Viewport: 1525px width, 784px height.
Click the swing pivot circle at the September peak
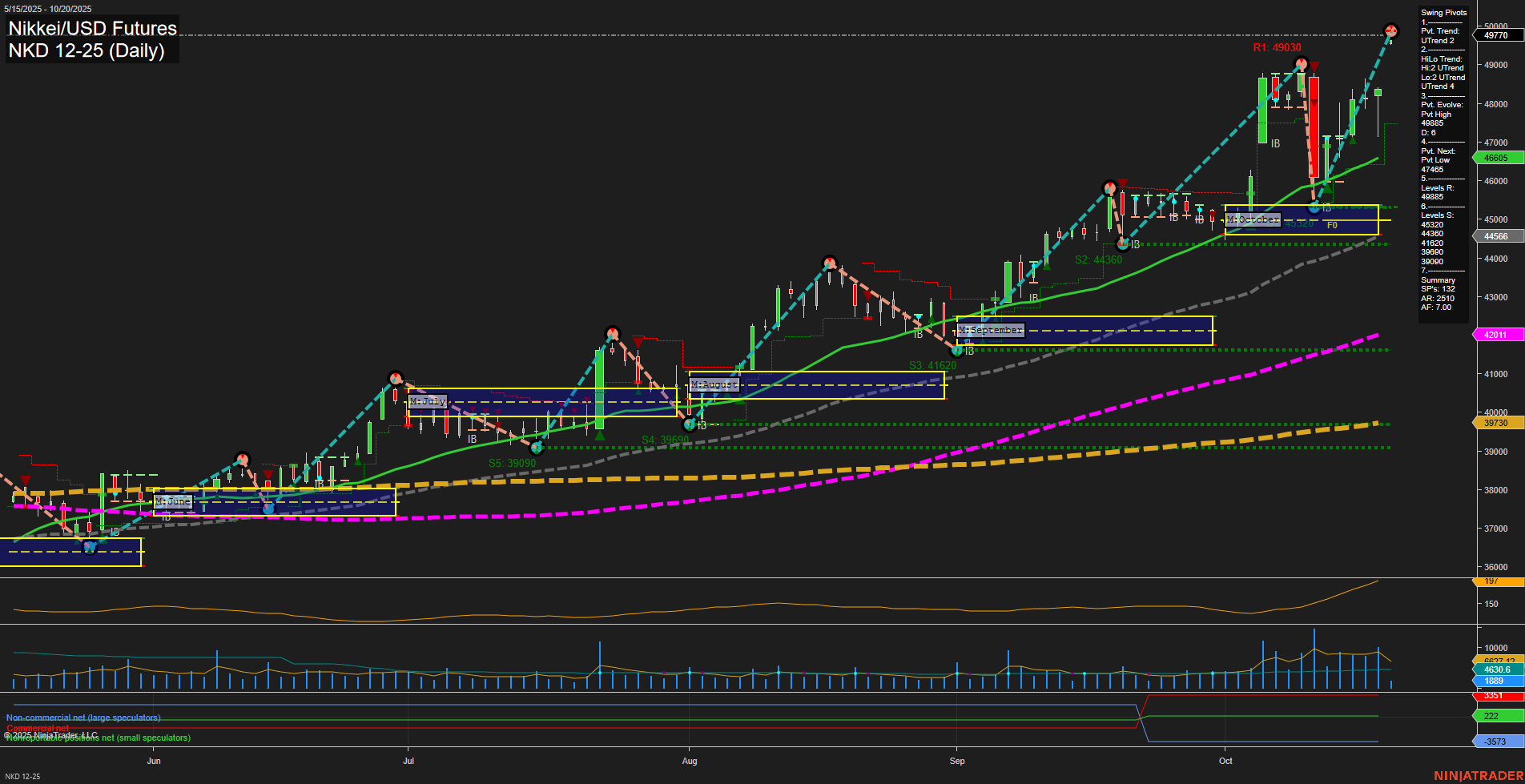(1109, 186)
